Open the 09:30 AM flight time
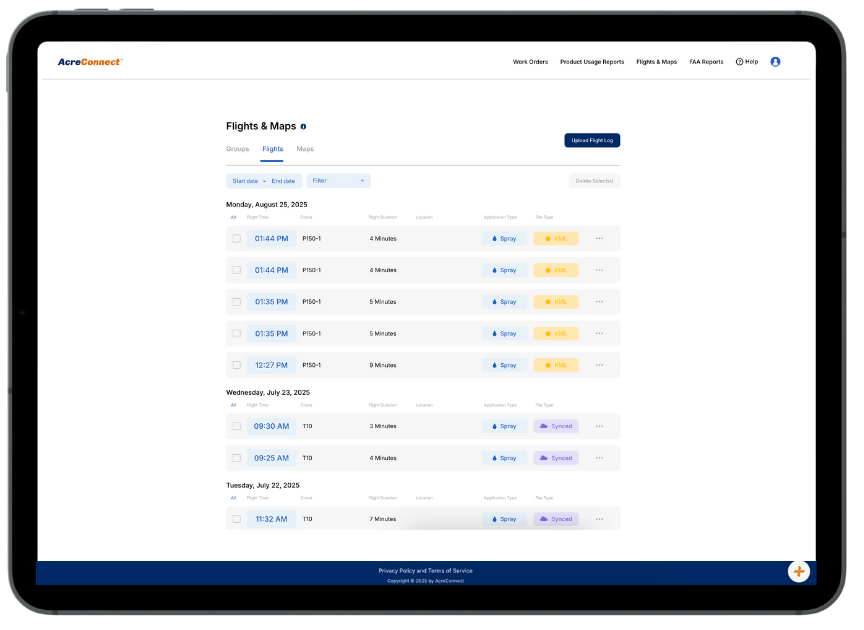 point(271,427)
